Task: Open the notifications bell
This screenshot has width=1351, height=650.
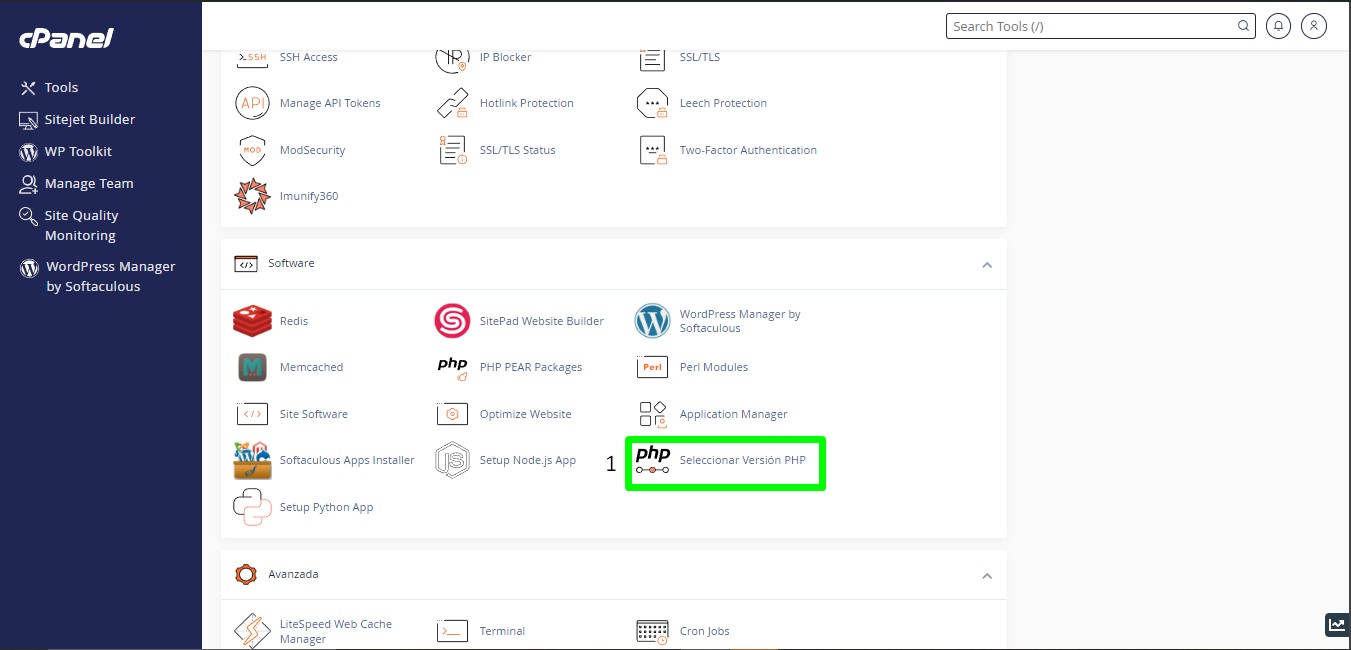Action: coord(1278,25)
